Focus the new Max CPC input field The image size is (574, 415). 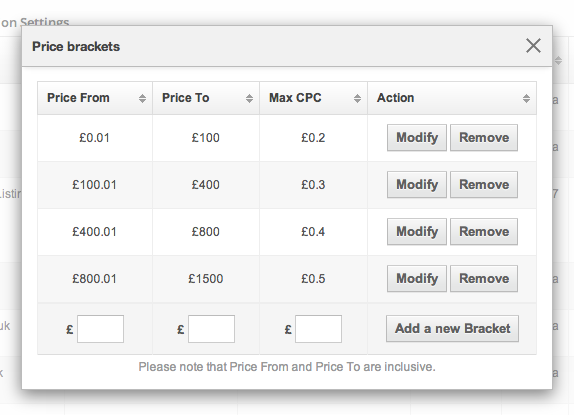click(318, 329)
